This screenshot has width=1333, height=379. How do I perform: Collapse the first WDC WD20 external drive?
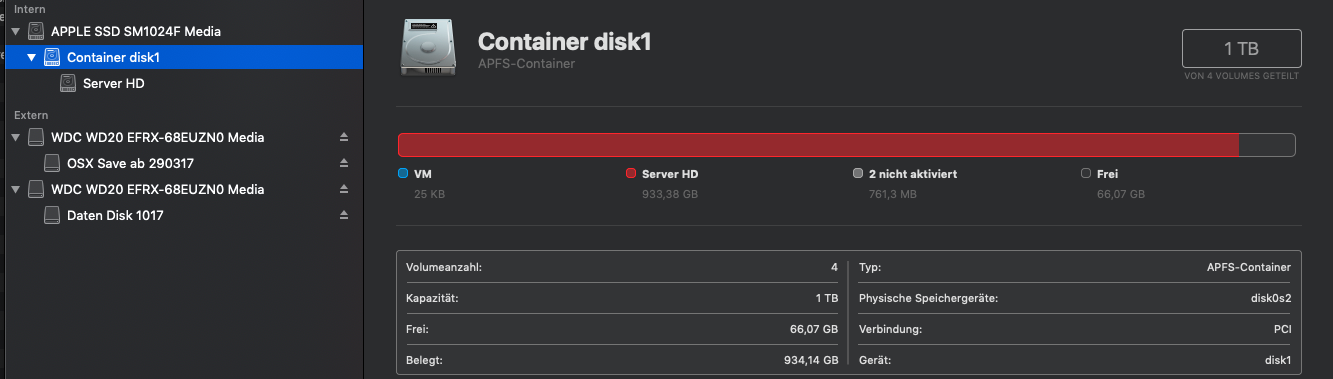point(15,137)
